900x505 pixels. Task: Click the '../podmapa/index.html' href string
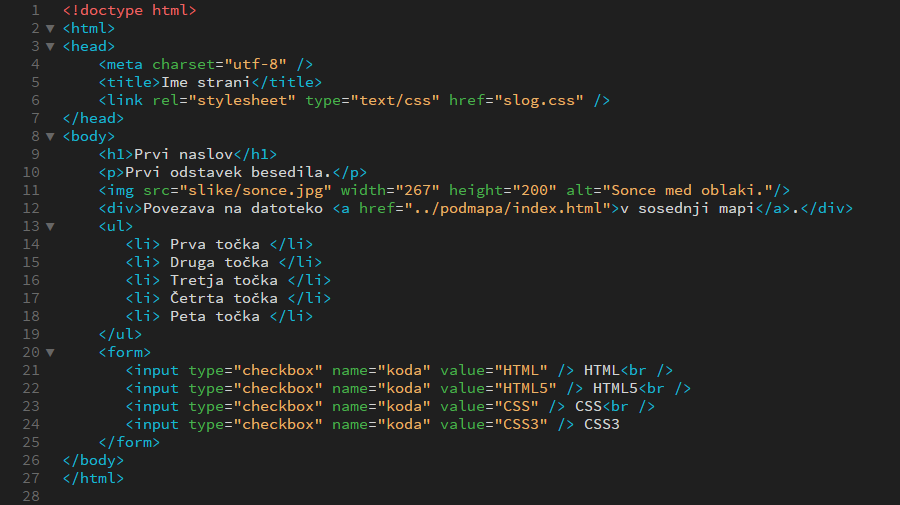pos(507,208)
